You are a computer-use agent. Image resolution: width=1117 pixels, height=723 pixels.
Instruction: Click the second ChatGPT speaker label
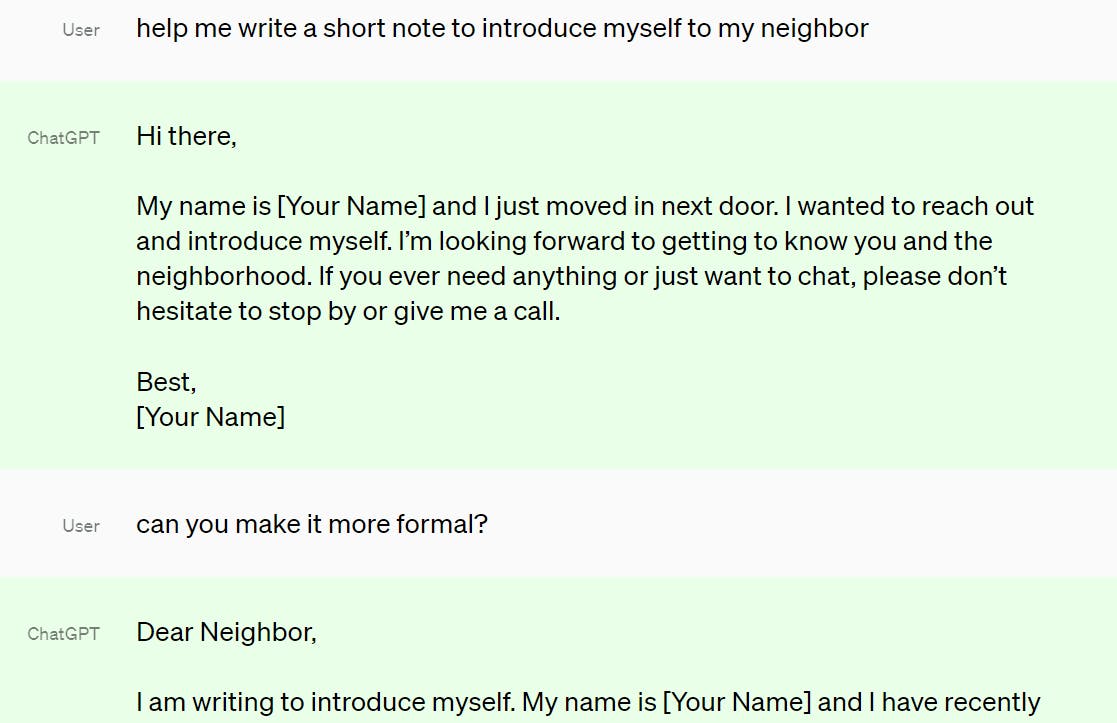coord(63,633)
